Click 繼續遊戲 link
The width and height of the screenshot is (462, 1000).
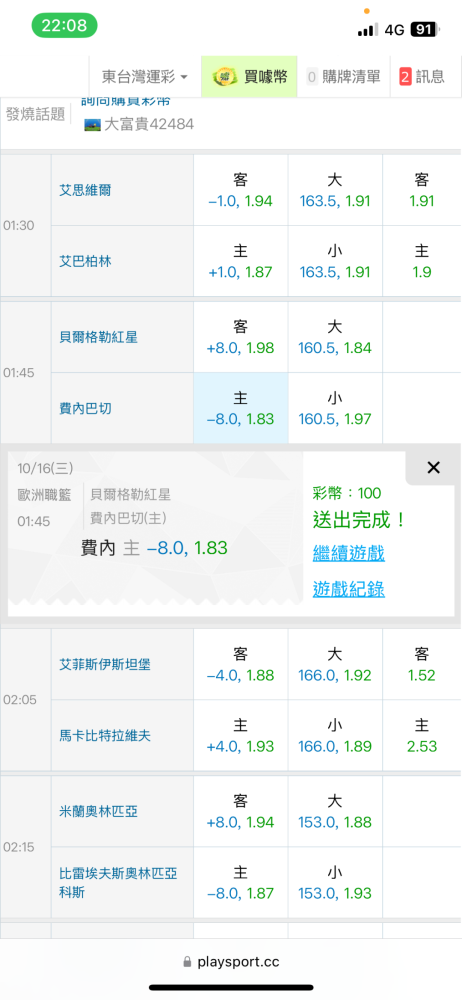click(348, 553)
